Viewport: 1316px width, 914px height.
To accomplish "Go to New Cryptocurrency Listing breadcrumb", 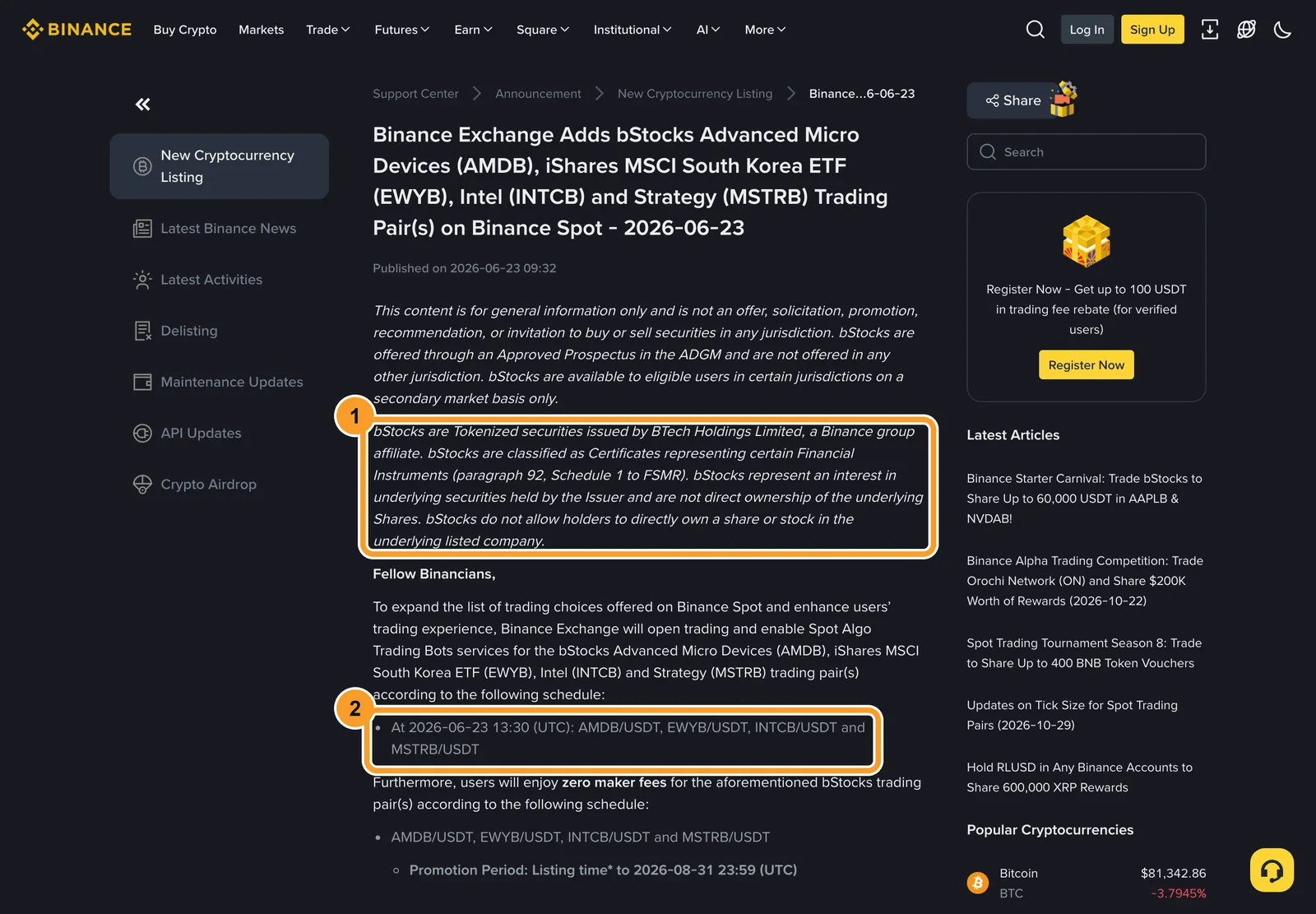I will [x=695, y=94].
